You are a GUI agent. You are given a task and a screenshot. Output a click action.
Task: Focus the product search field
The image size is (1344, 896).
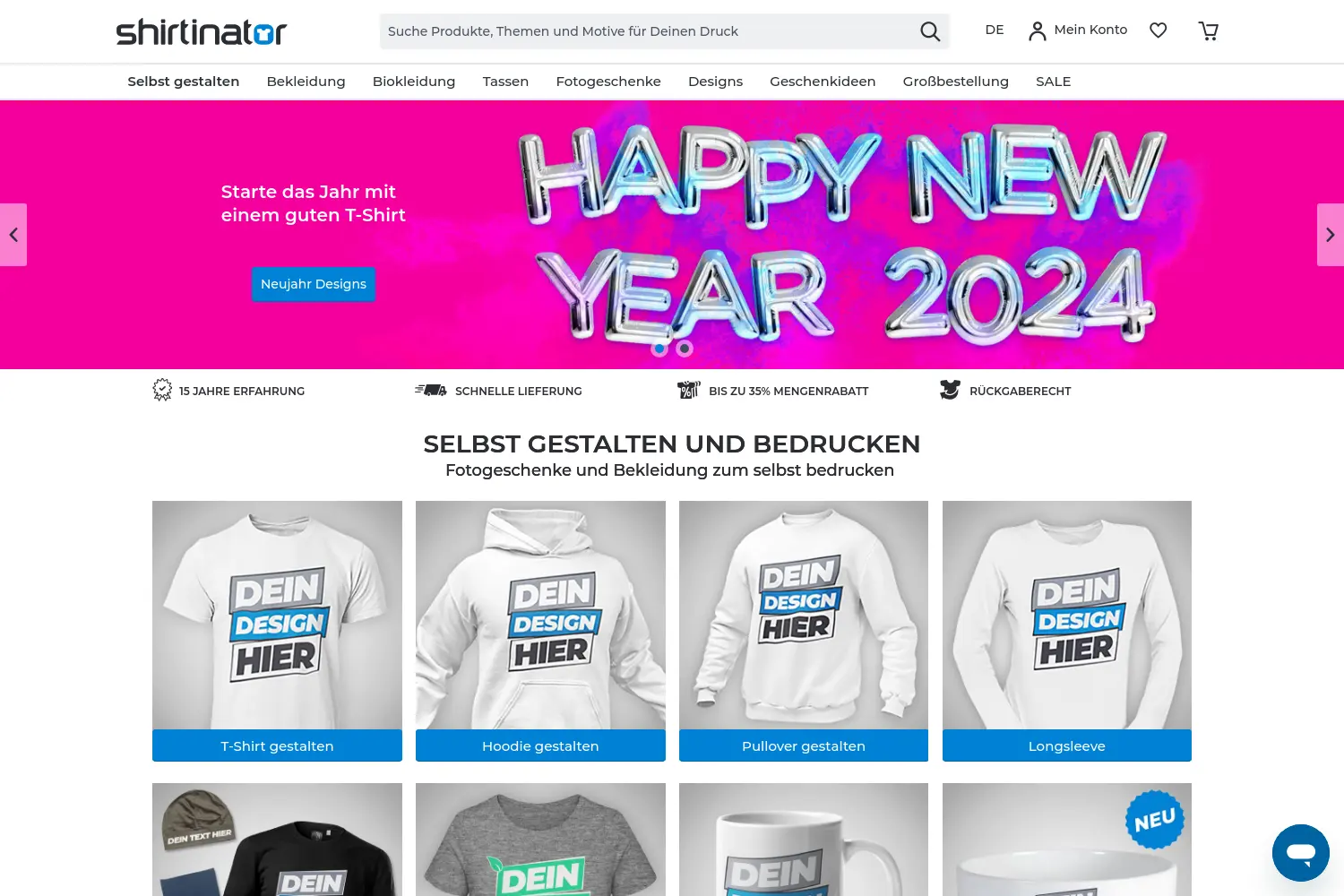pos(645,31)
